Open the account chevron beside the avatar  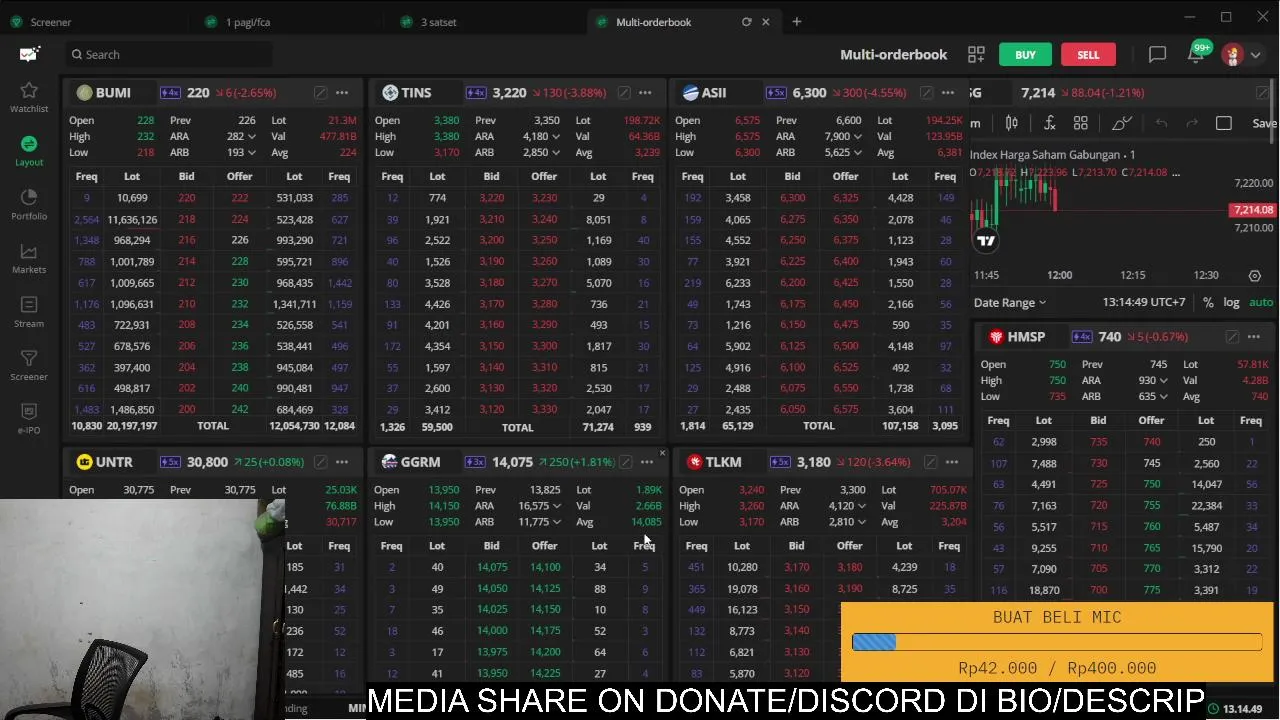[x=1256, y=55]
